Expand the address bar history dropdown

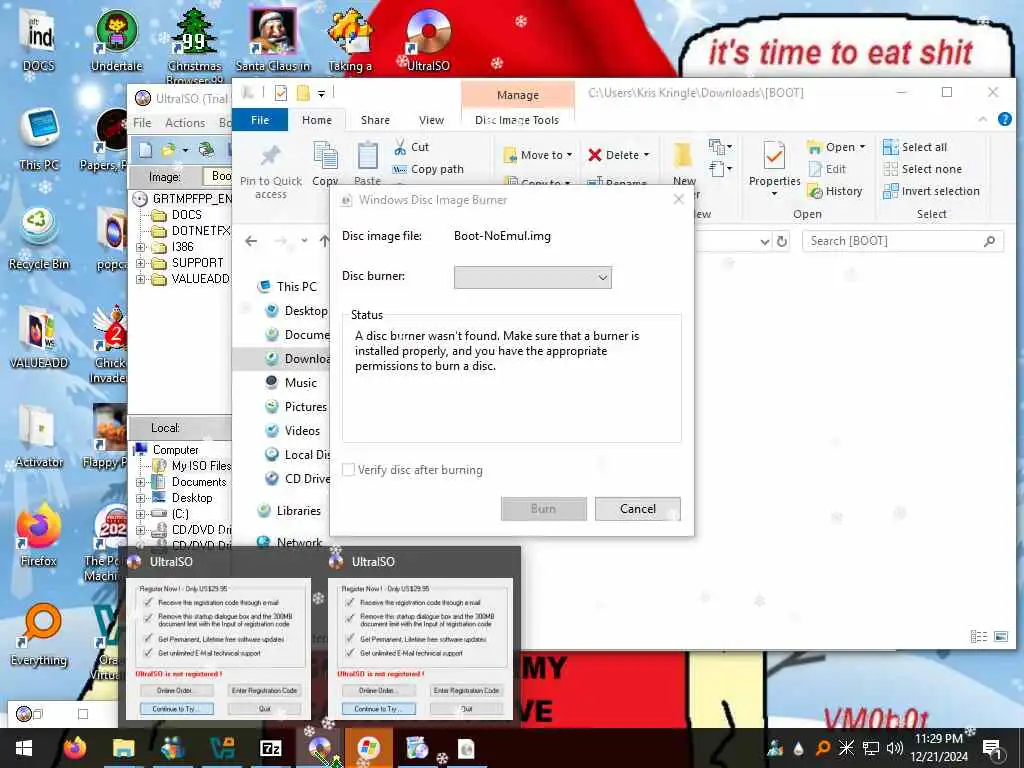pyautogui.click(x=765, y=242)
